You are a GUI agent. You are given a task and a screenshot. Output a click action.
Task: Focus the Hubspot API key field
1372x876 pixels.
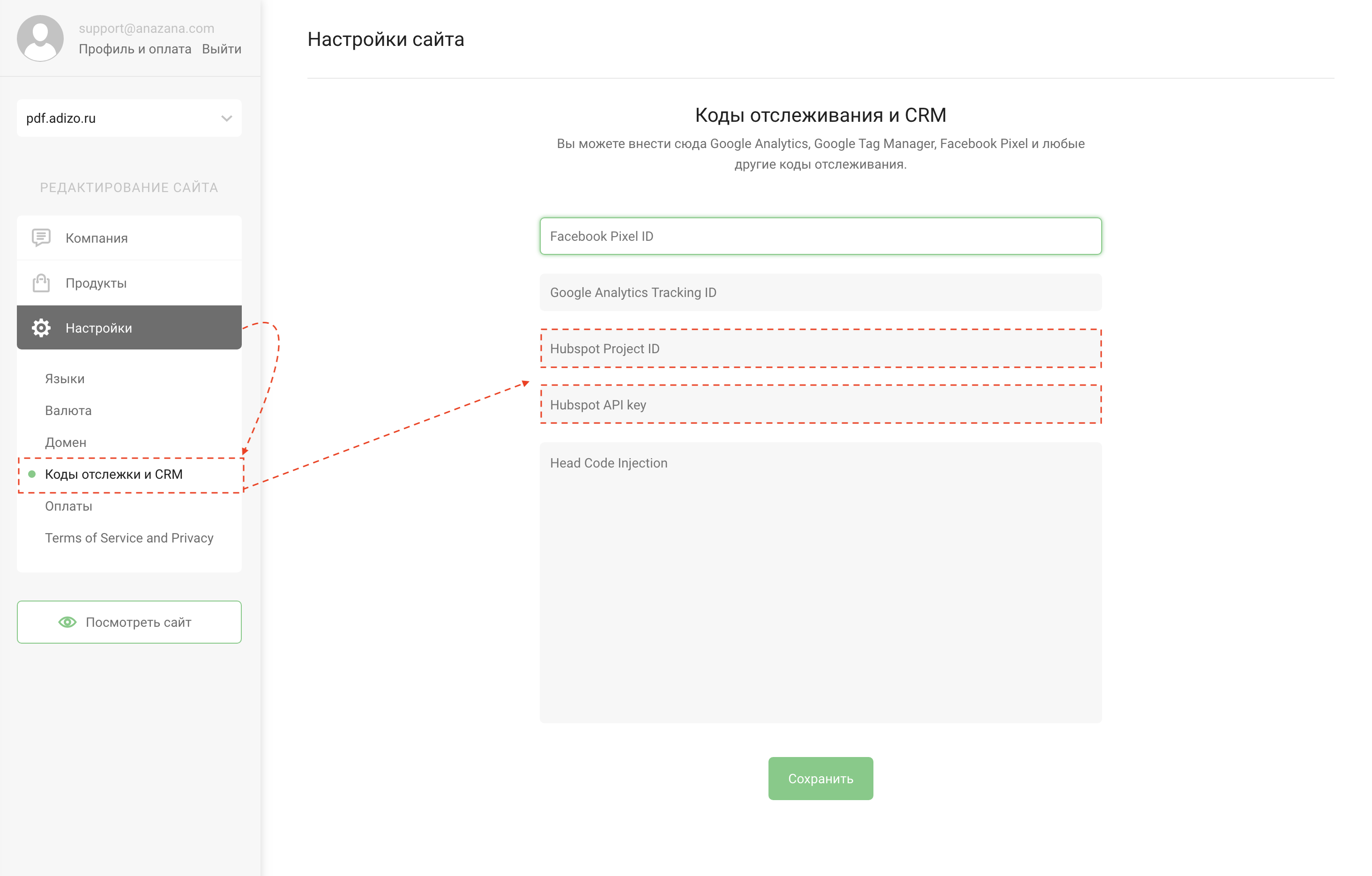820,405
